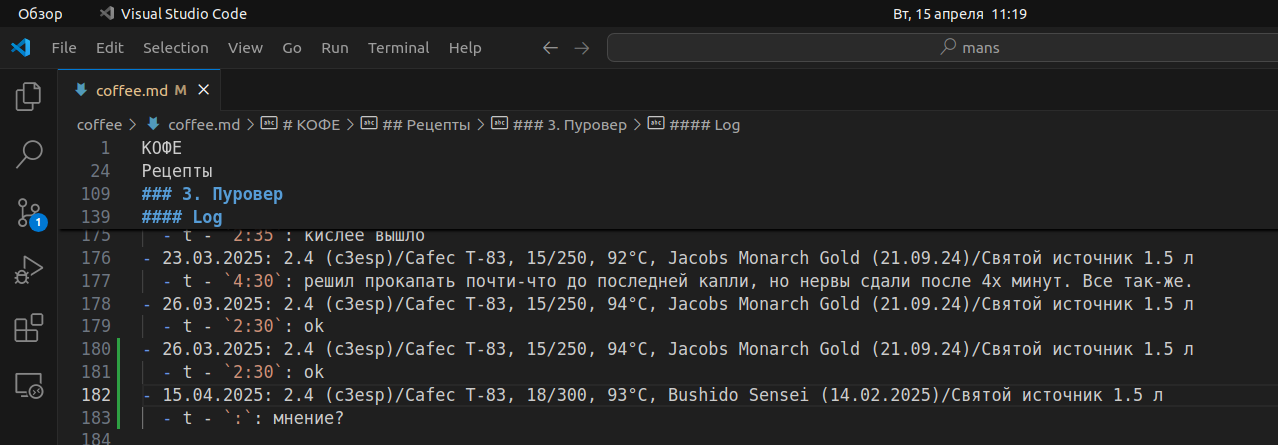Open the Run menu

tap(335, 48)
